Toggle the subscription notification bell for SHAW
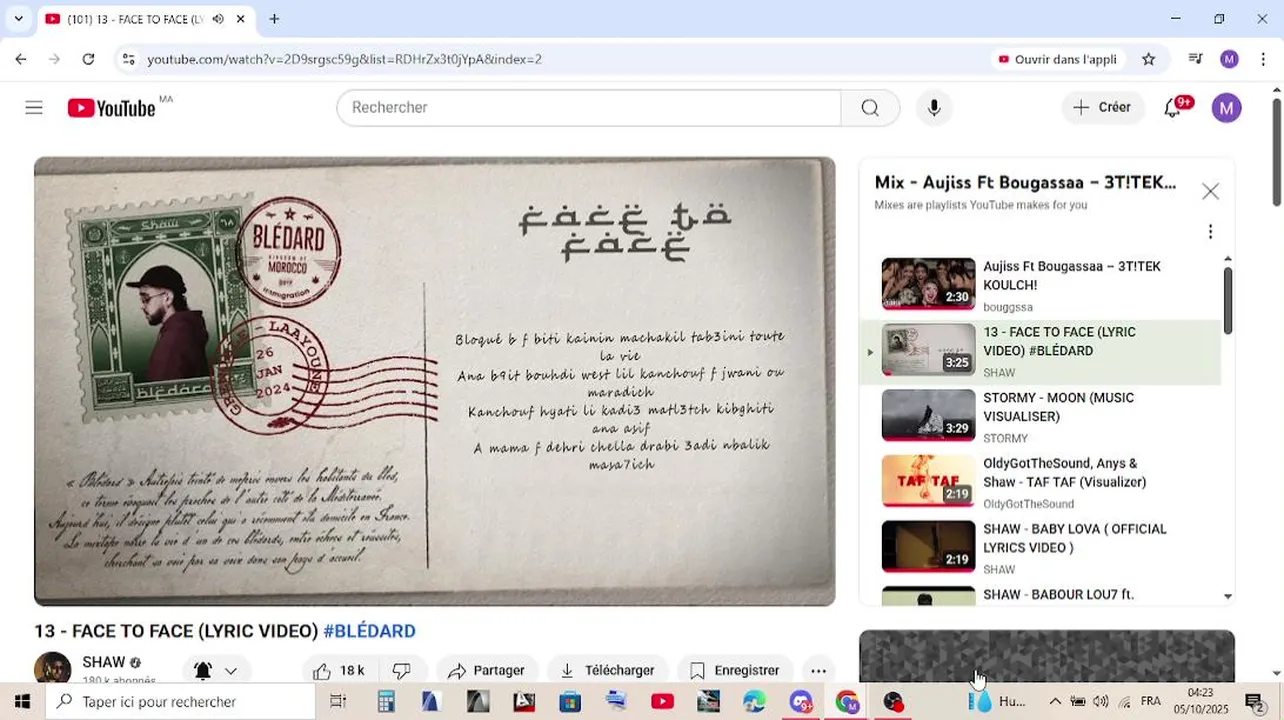1284x720 pixels. [202, 671]
